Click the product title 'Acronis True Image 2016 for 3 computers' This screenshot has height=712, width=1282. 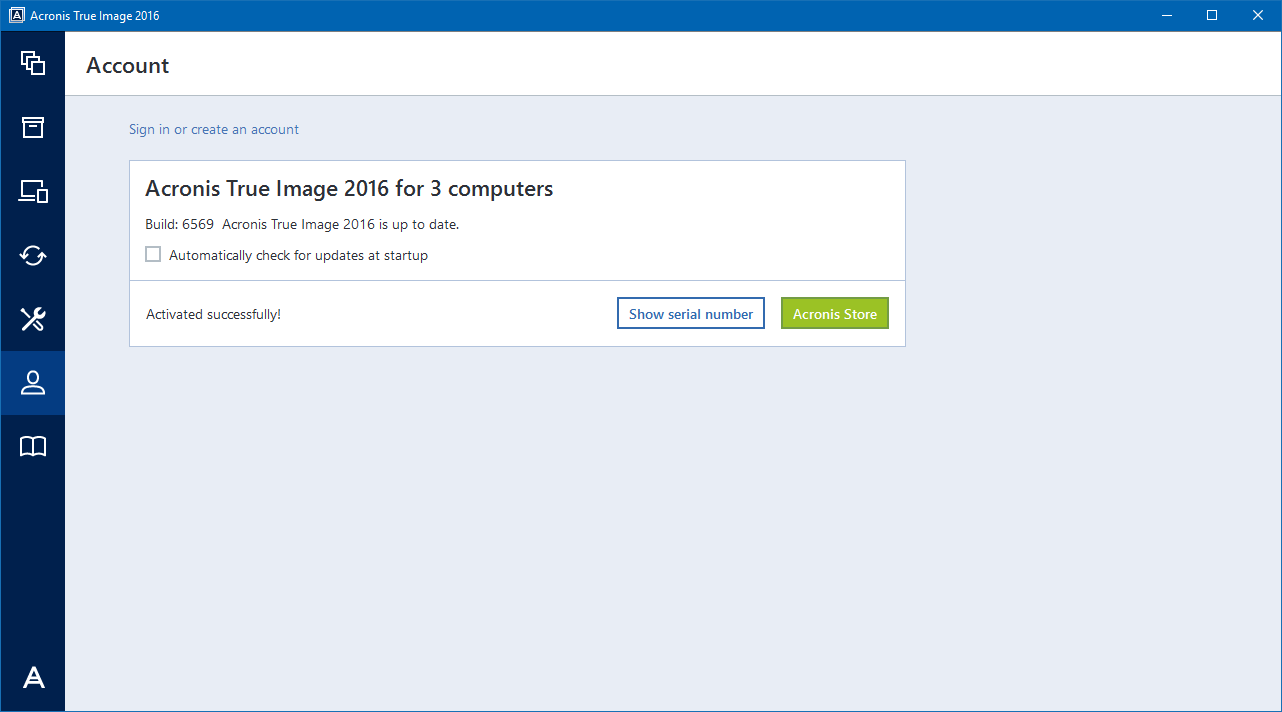tap(349, 188)
